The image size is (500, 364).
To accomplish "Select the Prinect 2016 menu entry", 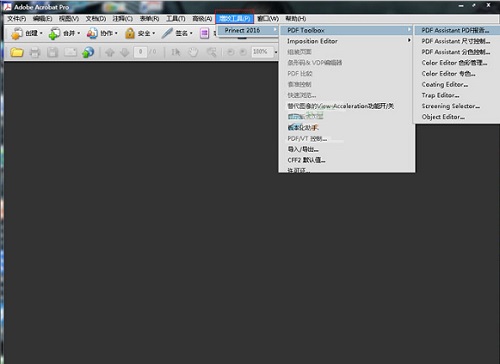I will [248, 30].
